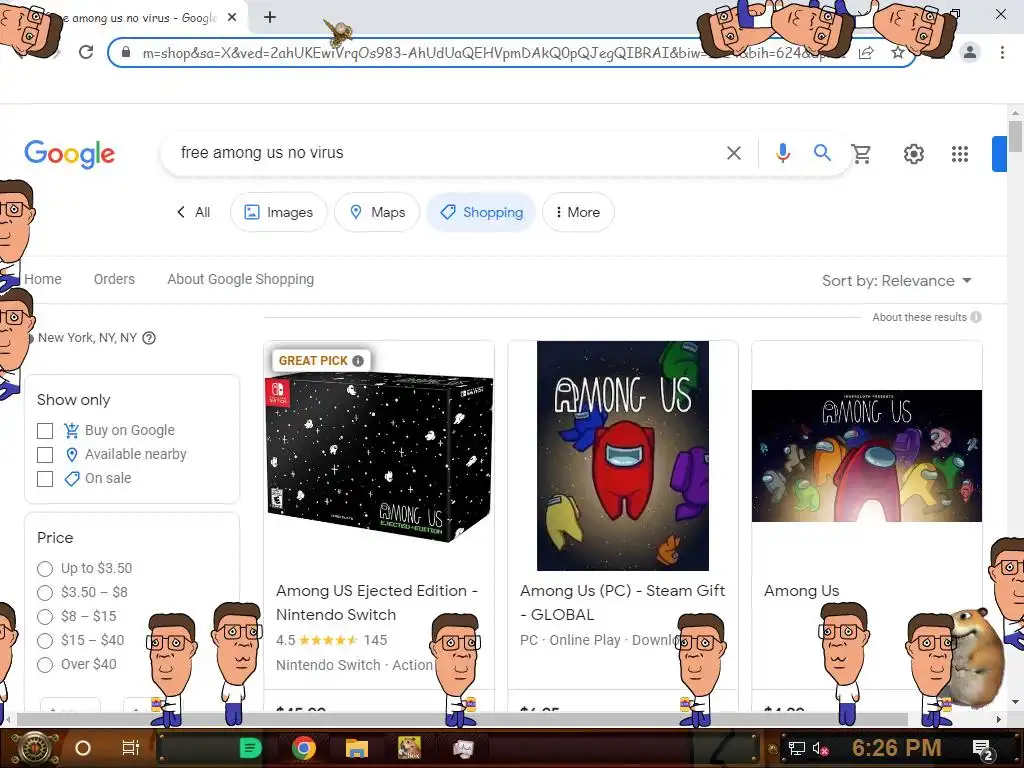Open the Chrome three-dot menu

1002,52
